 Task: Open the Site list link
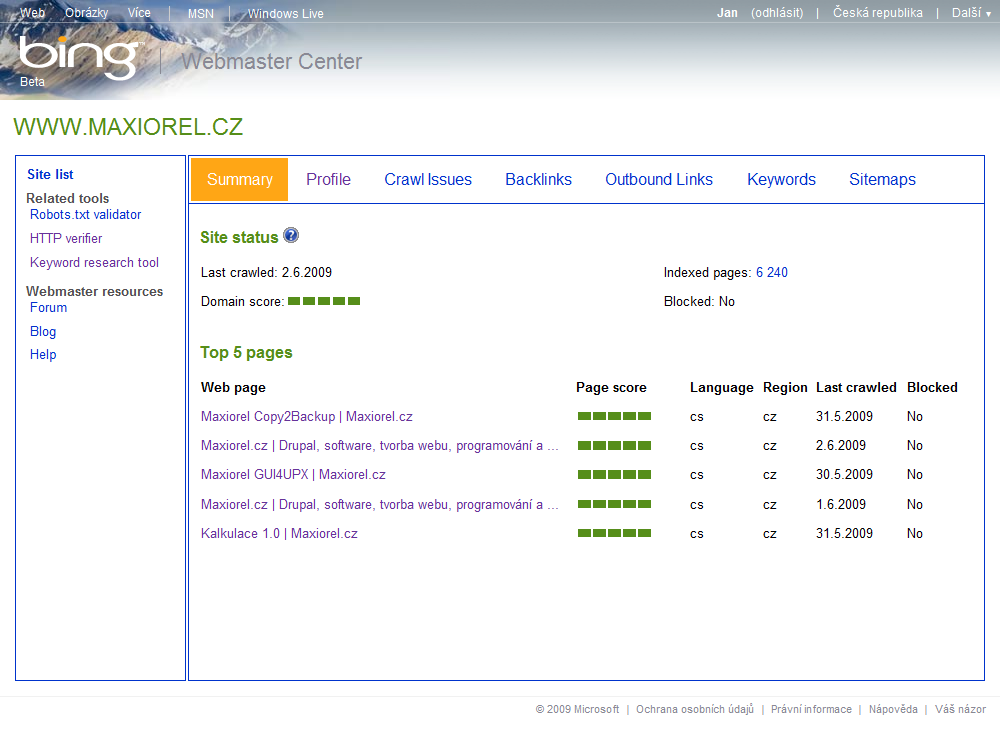click(50, 174)
